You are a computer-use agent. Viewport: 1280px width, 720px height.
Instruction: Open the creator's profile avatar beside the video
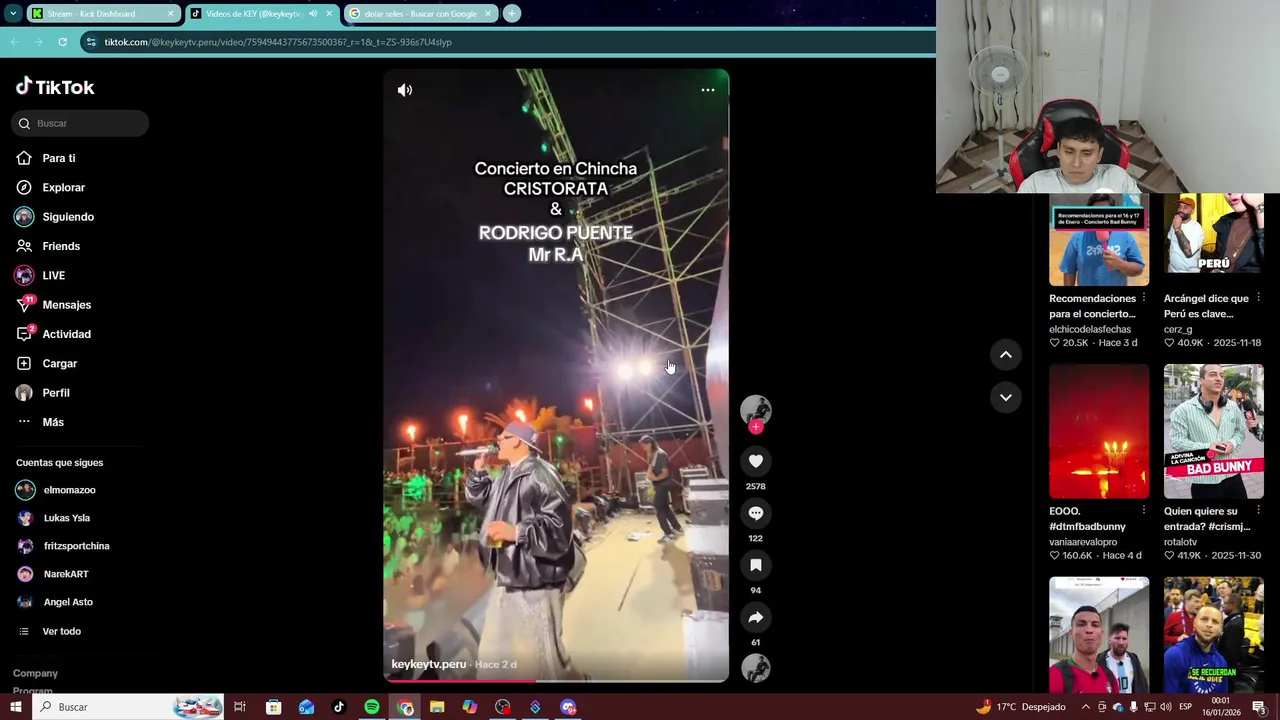click(x=756, y=410)
